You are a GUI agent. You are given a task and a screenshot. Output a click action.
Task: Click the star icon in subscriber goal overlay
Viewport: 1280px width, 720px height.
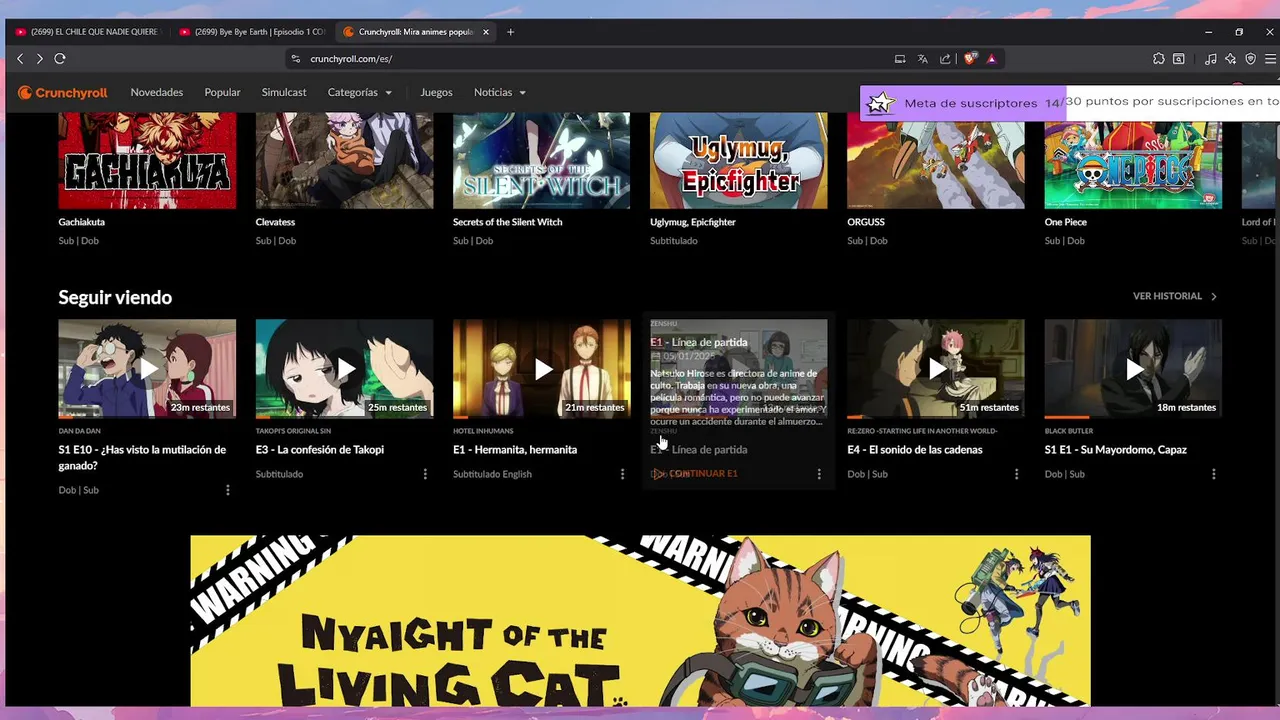click(x=880, y=103)
